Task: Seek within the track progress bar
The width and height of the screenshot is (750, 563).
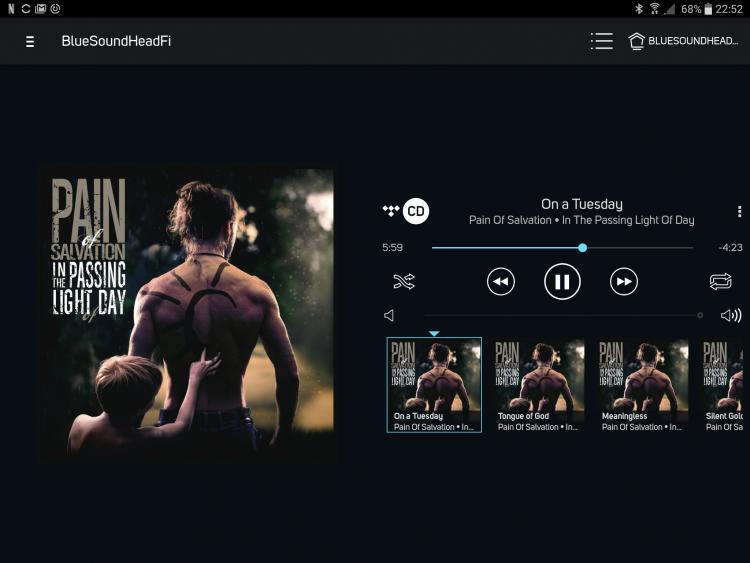Action: point(562,248)
